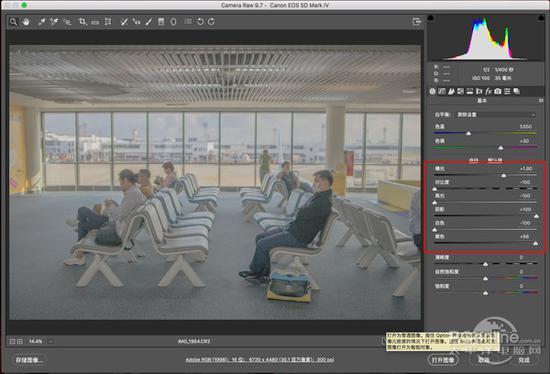Switch to the Detail panel tab
The width and height of the screenshot is (550, 374).
tap(451, 91)
